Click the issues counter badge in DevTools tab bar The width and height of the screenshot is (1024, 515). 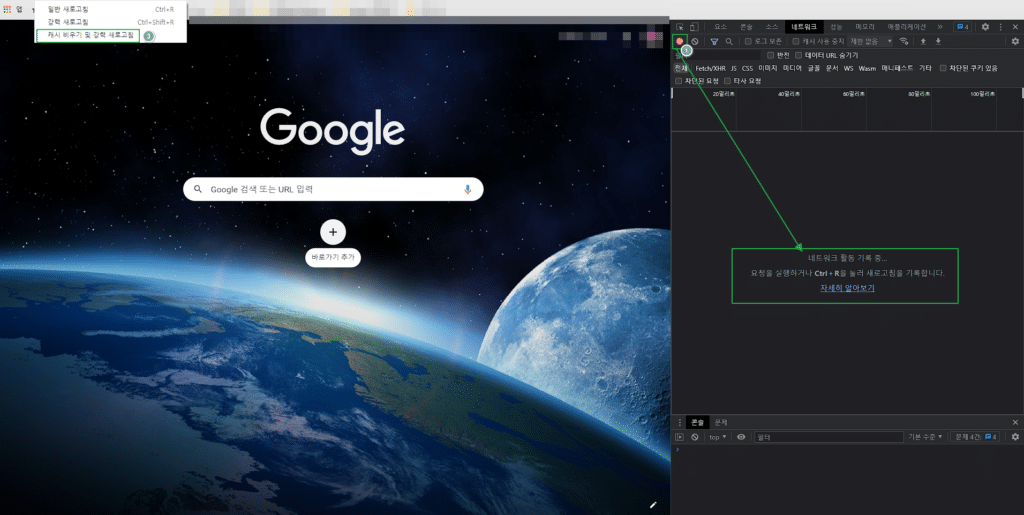pyautogui.click(x=963, y=27)
